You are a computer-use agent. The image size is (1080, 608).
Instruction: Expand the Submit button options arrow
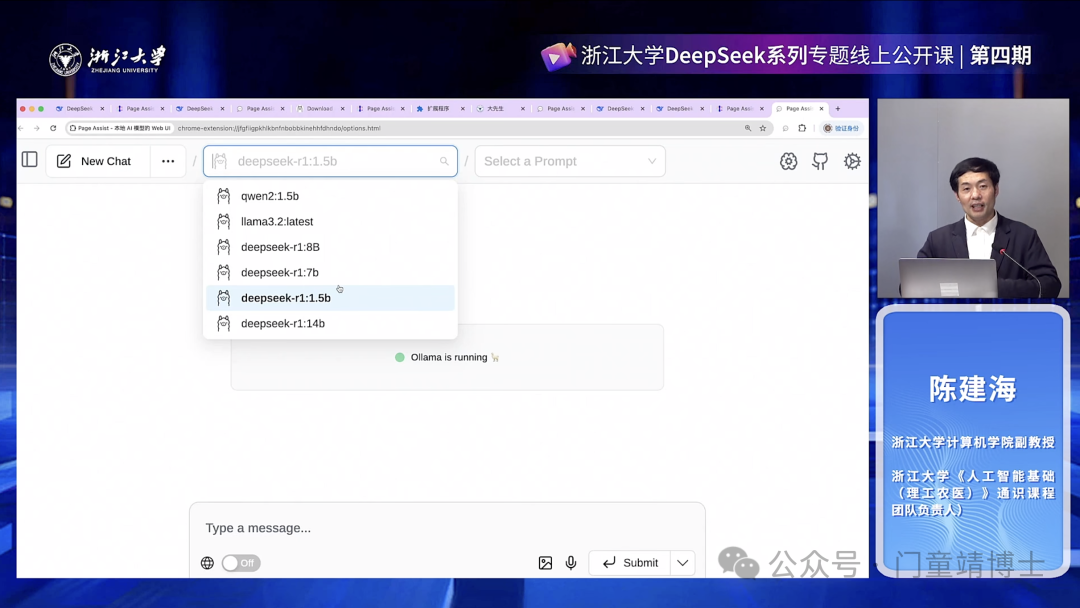click(683, 563)
